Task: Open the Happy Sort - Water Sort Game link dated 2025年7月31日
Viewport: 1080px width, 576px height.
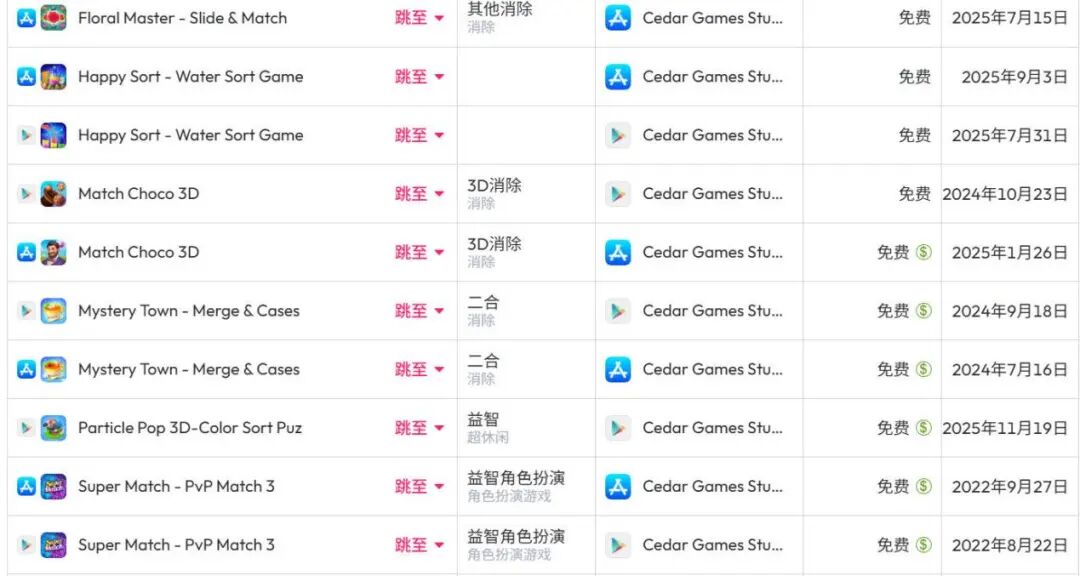Action: [x=191, y=135]
